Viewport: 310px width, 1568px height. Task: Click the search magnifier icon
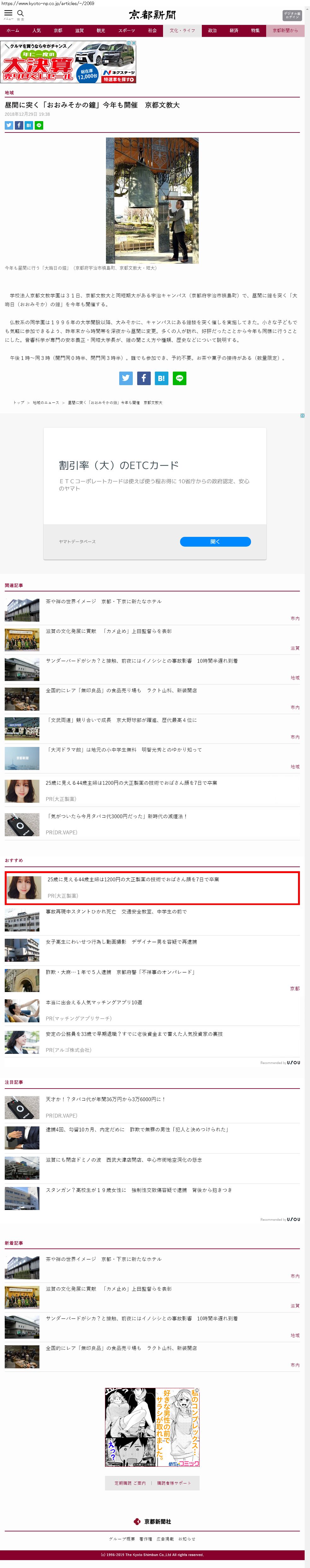coord(21,13)
